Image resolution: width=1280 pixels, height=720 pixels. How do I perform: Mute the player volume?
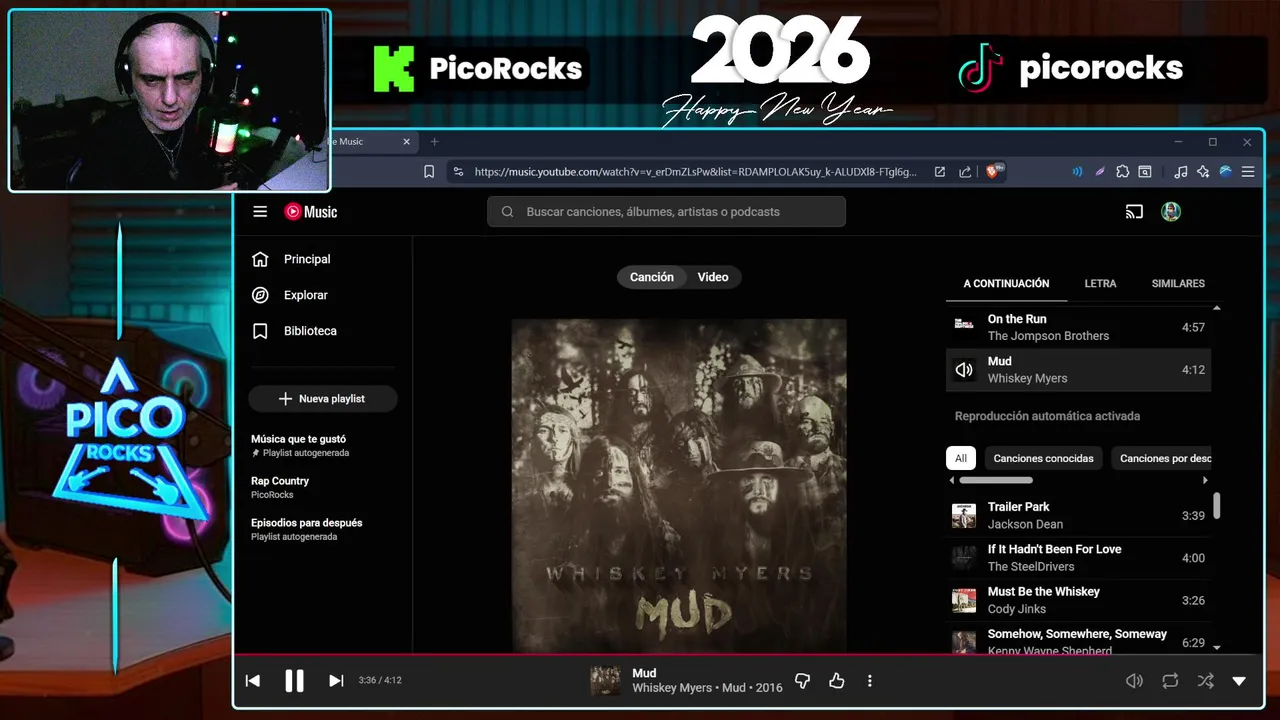(x=1134, y=681)
